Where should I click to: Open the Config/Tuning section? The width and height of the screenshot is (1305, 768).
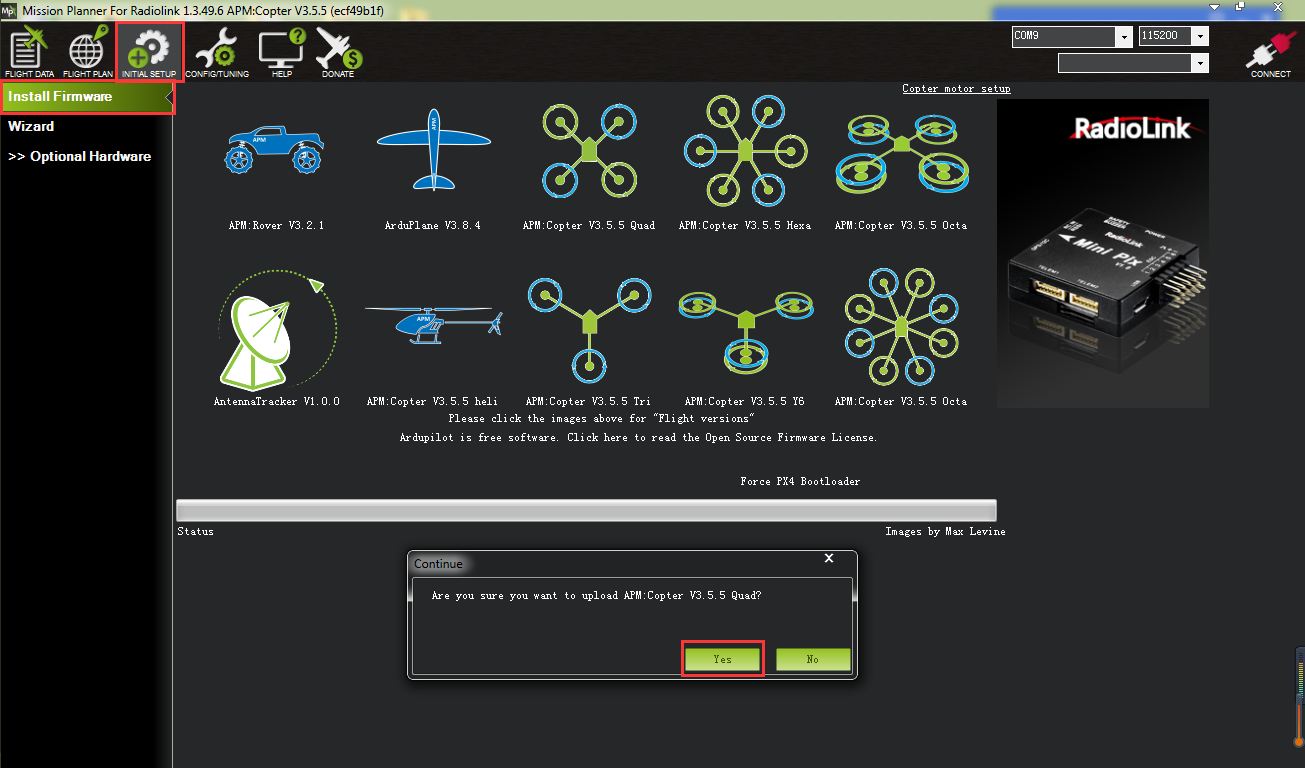click(x=216, y=52)
